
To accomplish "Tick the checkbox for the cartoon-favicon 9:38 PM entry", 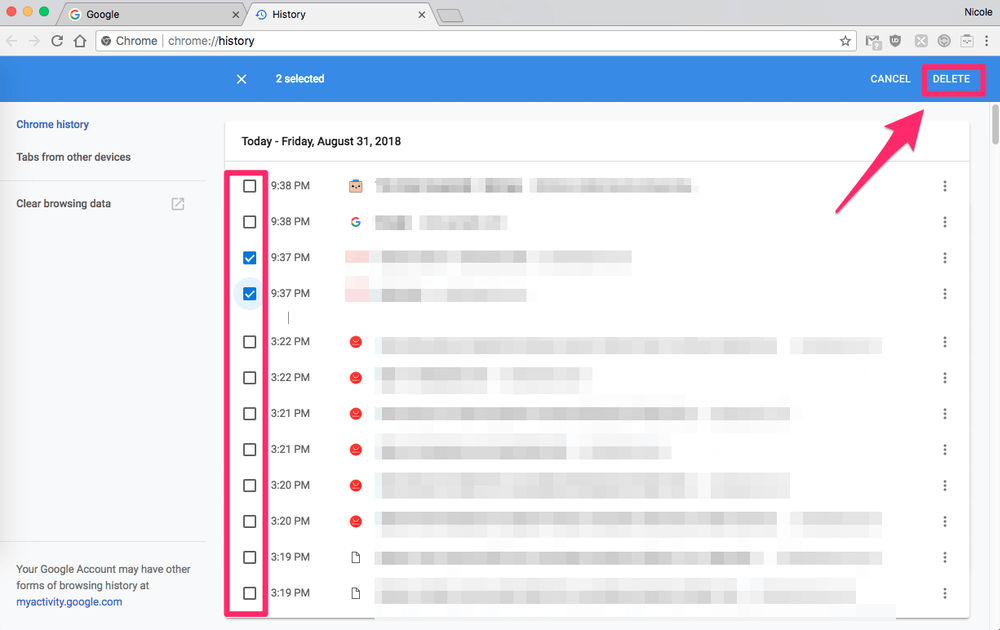I will coord(249,186).
